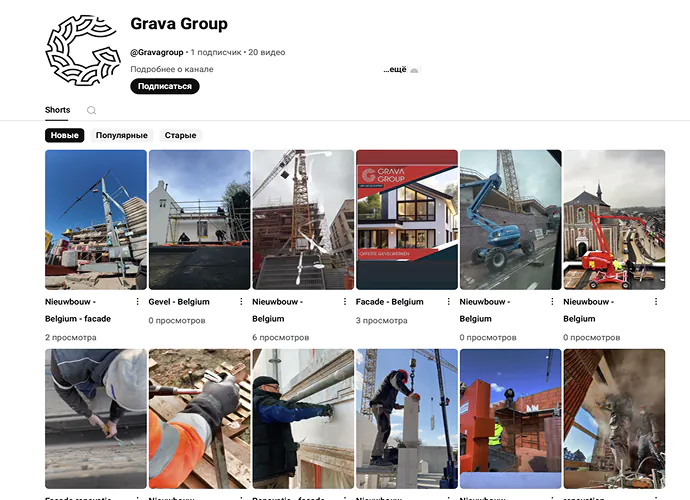Viewport: 690px width, 500px height.
Task: Expand channel description with ...ещё
Action: (395, 70)
